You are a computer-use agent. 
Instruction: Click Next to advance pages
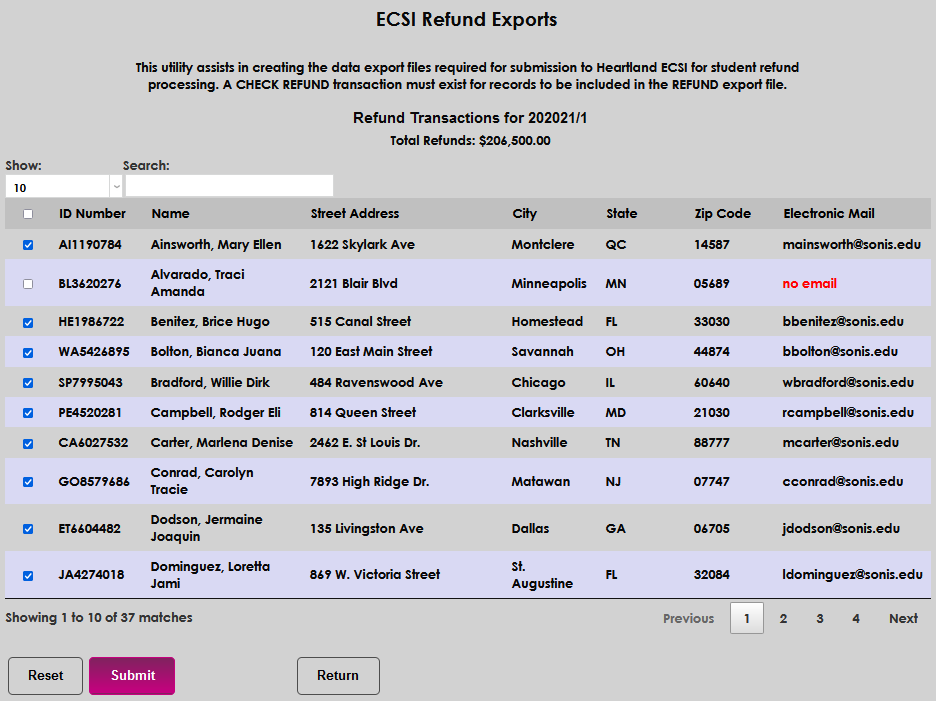(x=902, y=618)
